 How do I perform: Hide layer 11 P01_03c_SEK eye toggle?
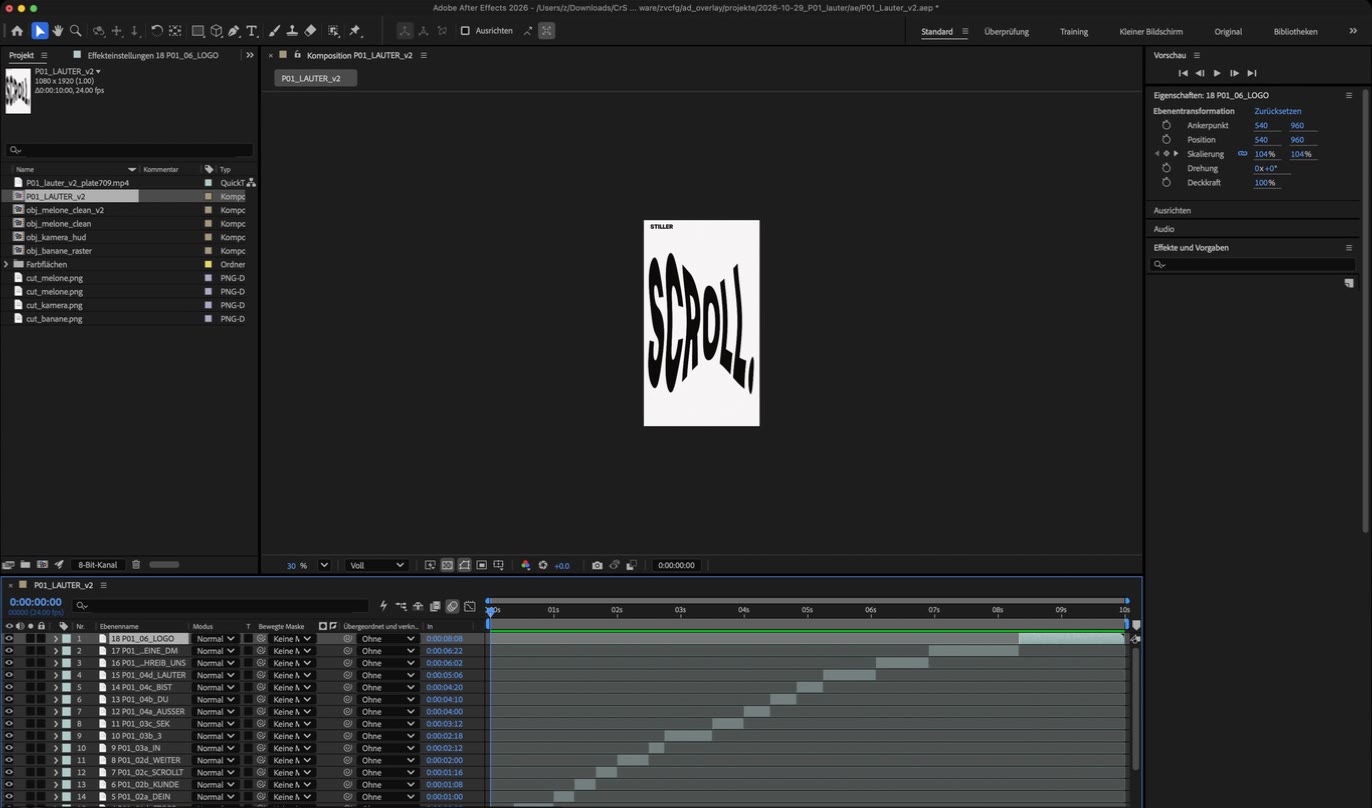pos(9,724)
